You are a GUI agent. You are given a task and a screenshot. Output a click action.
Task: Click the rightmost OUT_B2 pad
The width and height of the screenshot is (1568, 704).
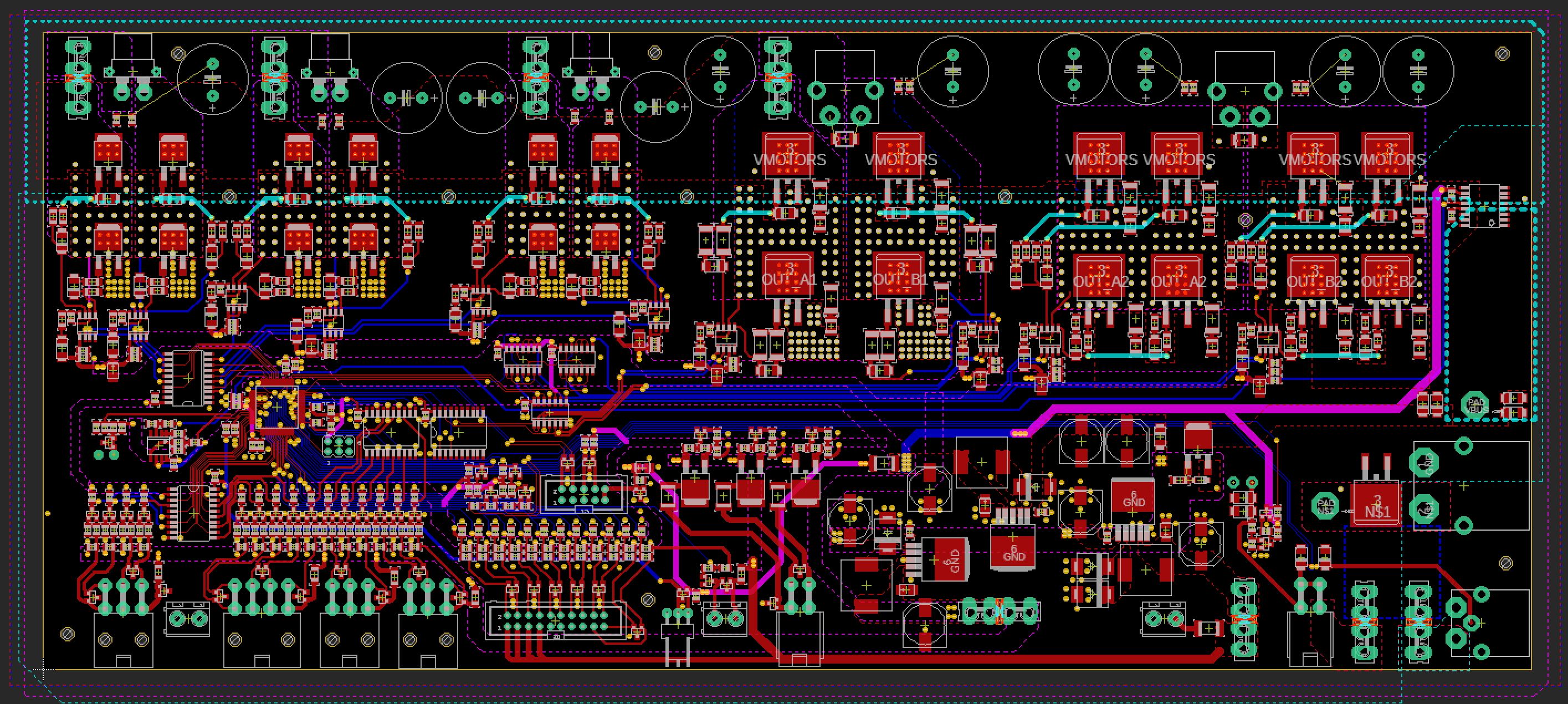tap(1388, 277)
